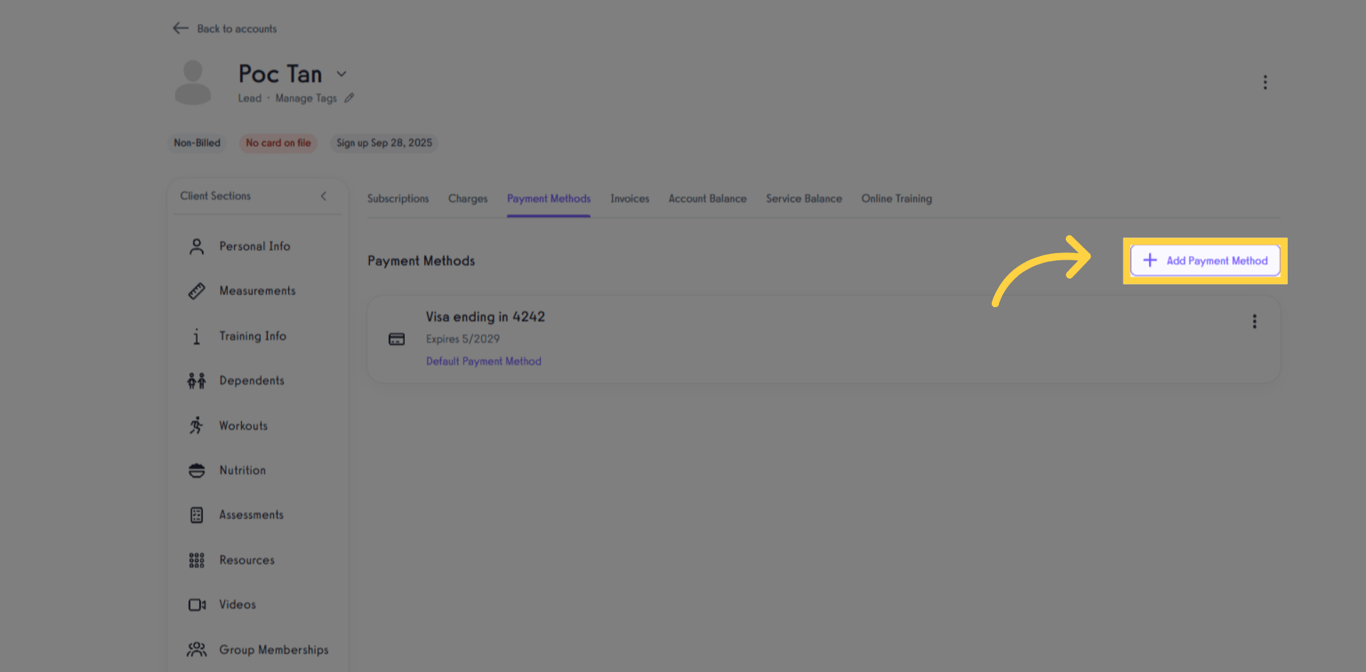
Task: Open Assessments via its clipboard icon
Action: coord(196,514)
